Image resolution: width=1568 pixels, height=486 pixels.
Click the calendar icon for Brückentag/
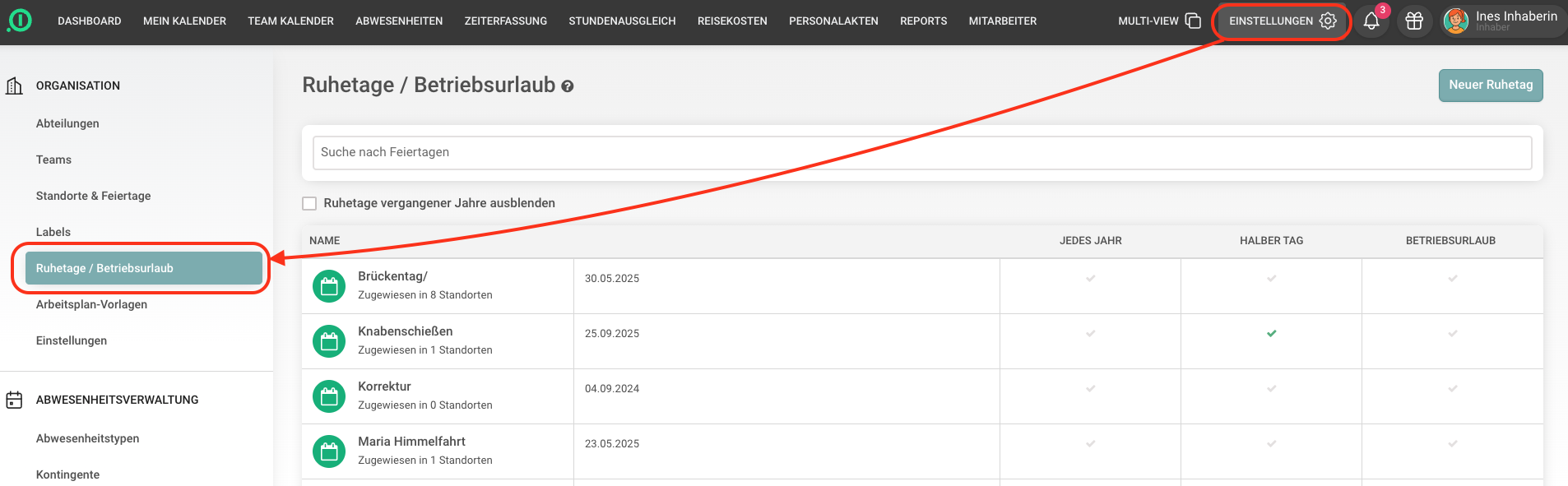pyautogui.click(x=329, y=286)
